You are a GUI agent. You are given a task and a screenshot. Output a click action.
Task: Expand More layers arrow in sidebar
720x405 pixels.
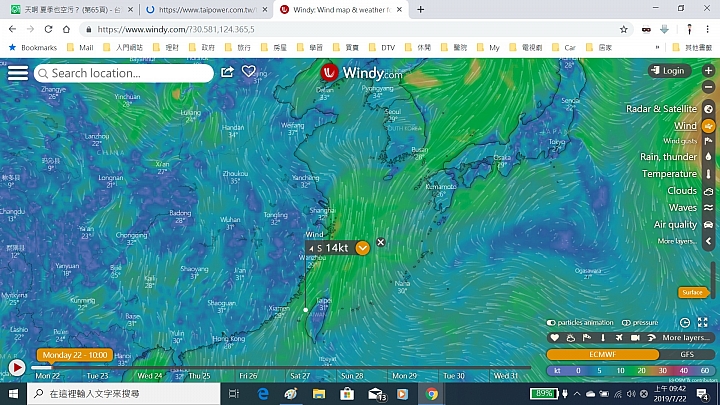(x=709, y=242)
